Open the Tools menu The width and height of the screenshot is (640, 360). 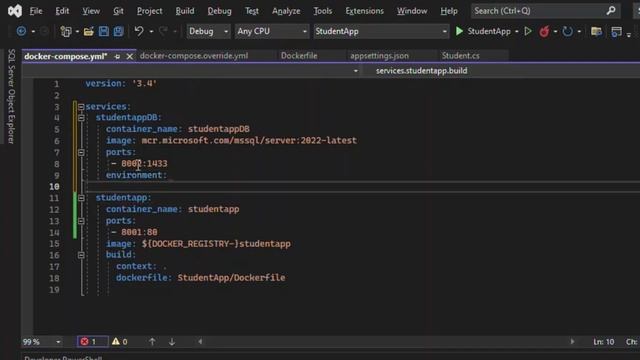point(322,11)
